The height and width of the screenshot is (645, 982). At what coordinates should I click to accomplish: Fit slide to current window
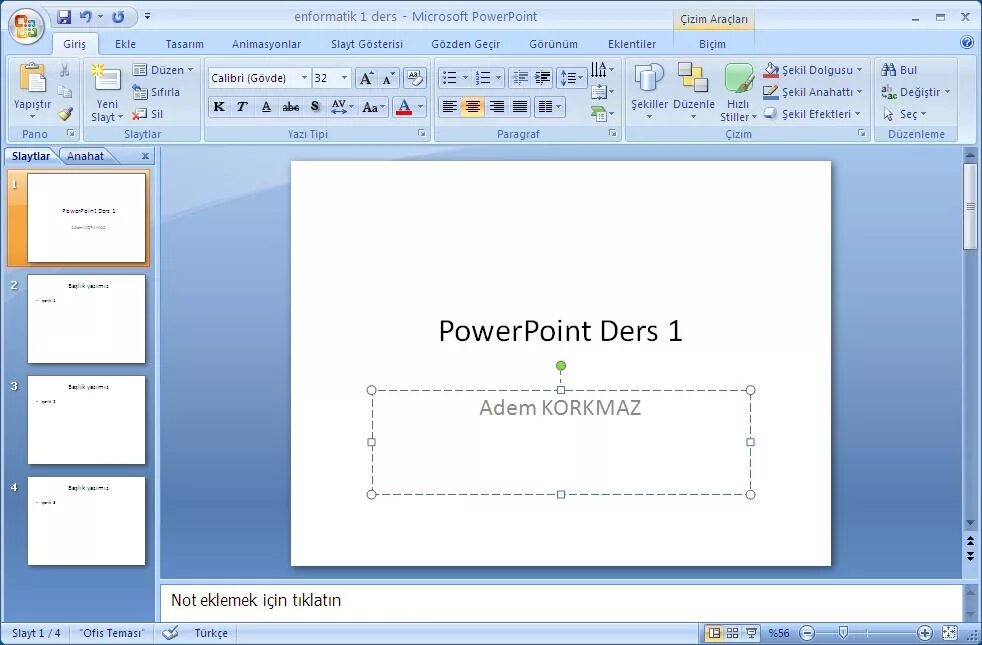click(x=949, y=633)
